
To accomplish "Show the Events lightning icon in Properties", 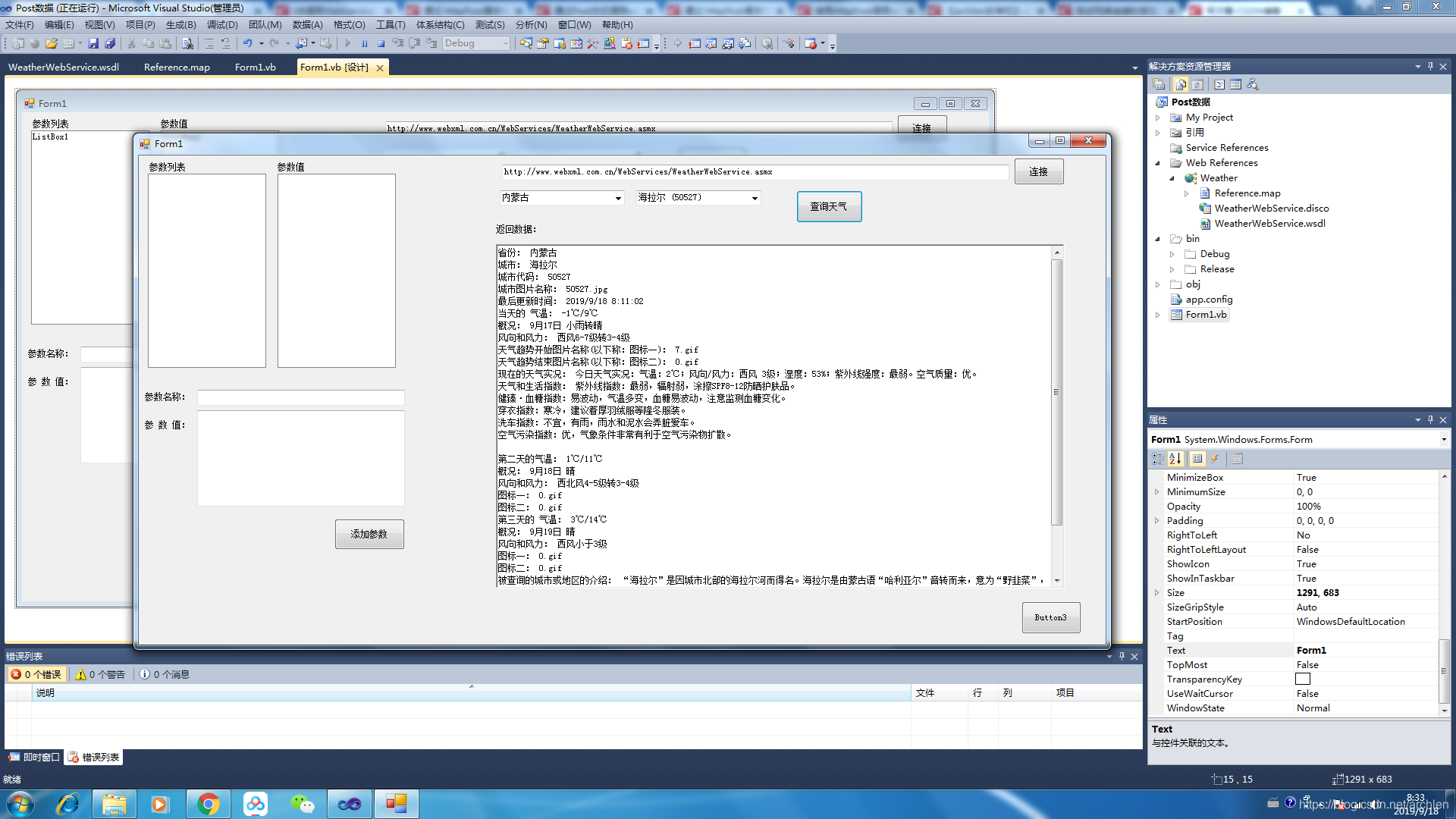I will pyautogui.click(x=1215, y=459).
